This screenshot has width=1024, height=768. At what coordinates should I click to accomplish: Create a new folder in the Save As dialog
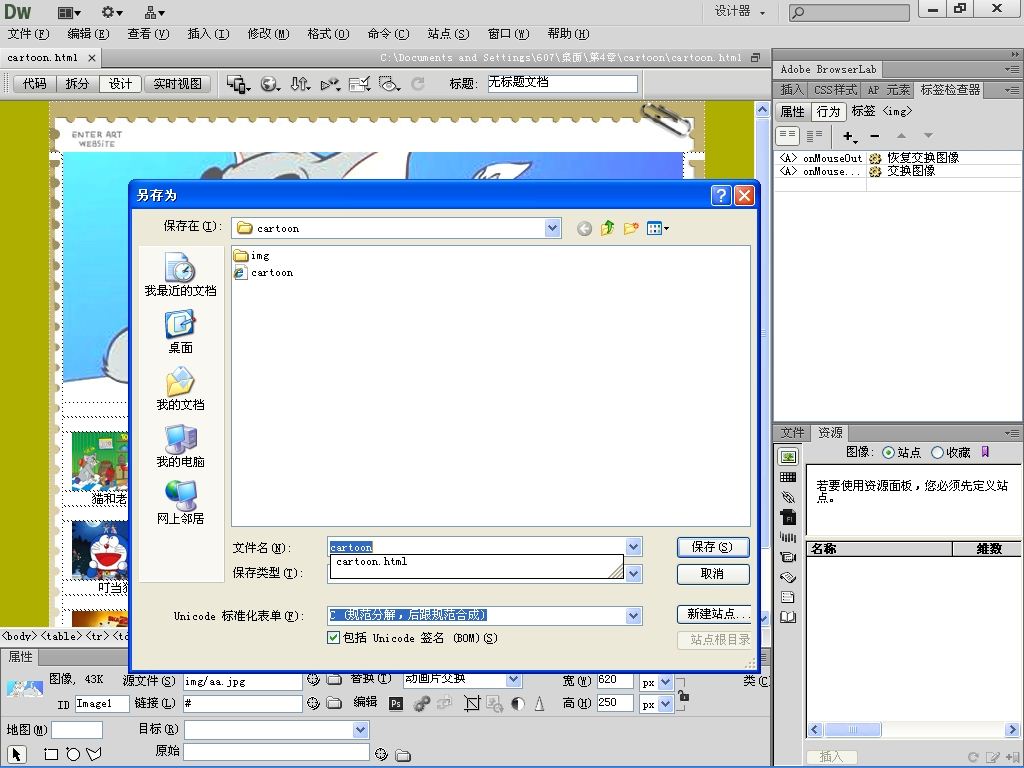click(x=631, y=228)
